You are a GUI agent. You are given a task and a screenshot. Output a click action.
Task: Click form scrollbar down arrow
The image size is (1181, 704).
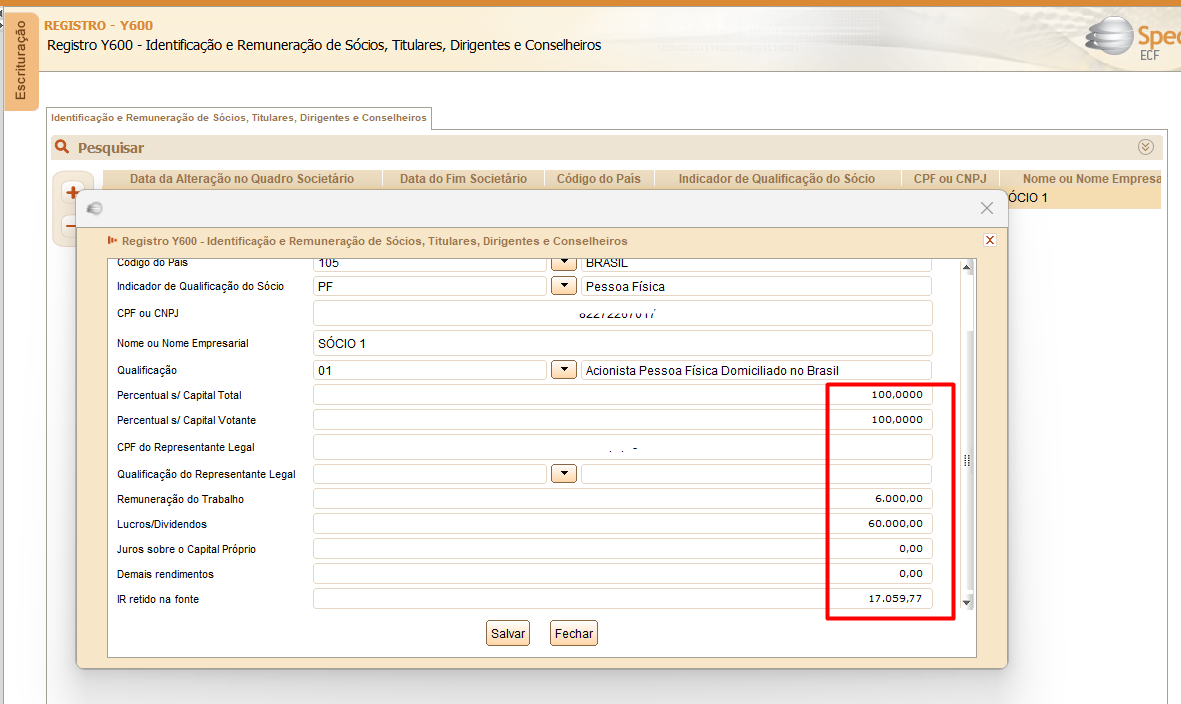tap(967, 602)
